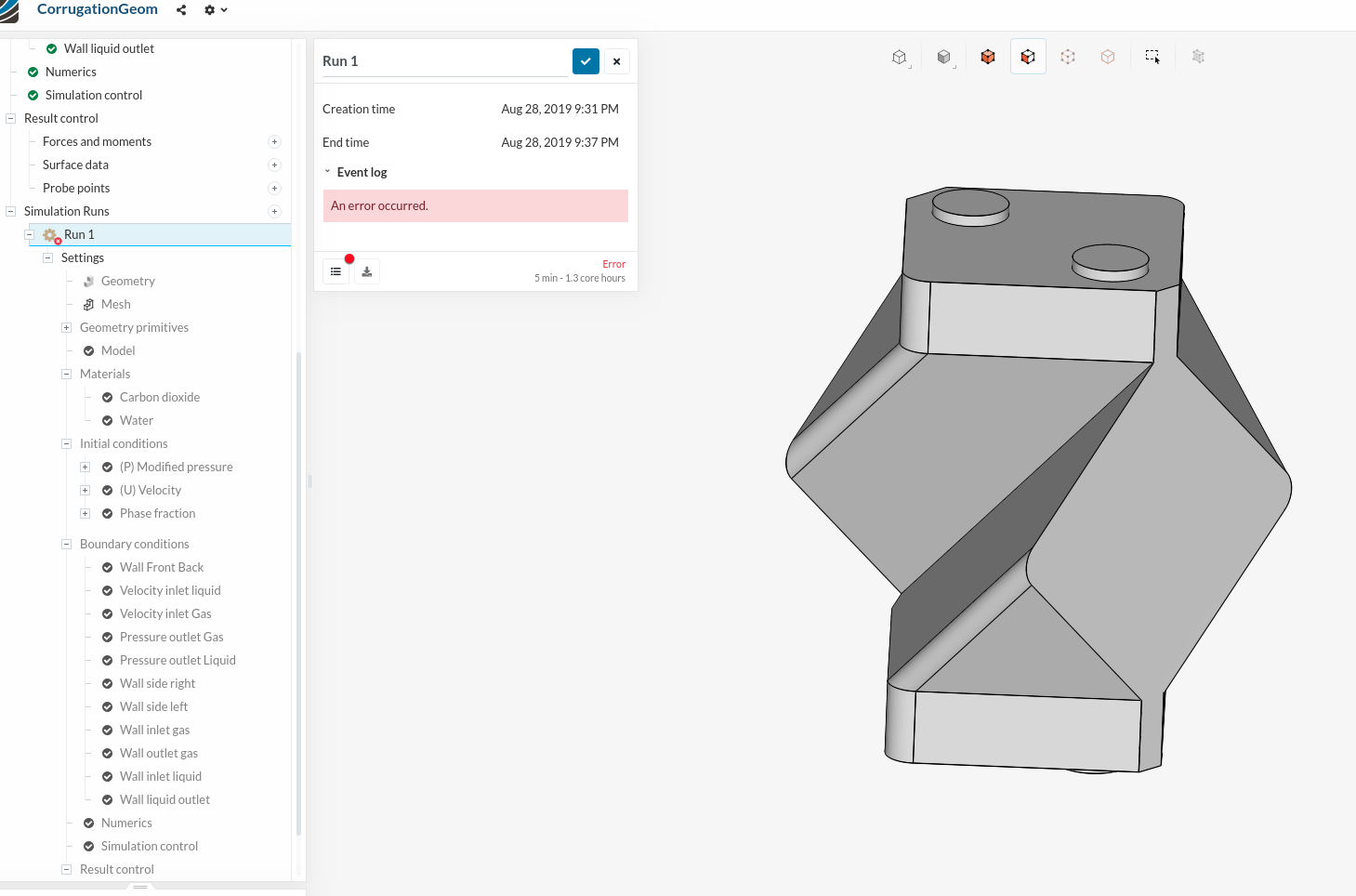This screenshot has width=1356, height=896.
Task: Select the faded mesh cube icon in viewer toolbar
Action: [x=1198, y=57]
